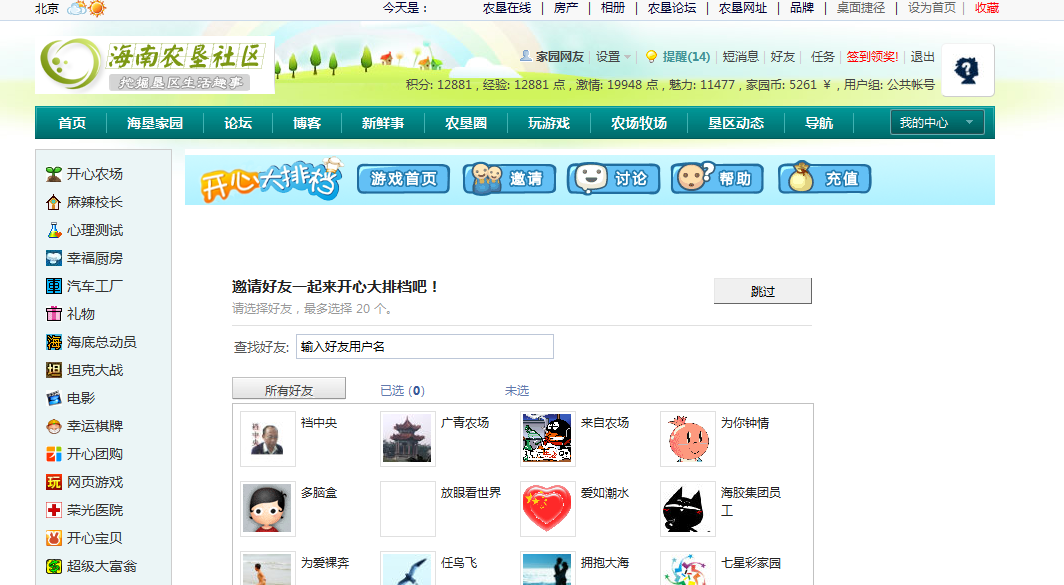Open 海垦家园 navigation item

pyautogui.click(x=155, y=123)
